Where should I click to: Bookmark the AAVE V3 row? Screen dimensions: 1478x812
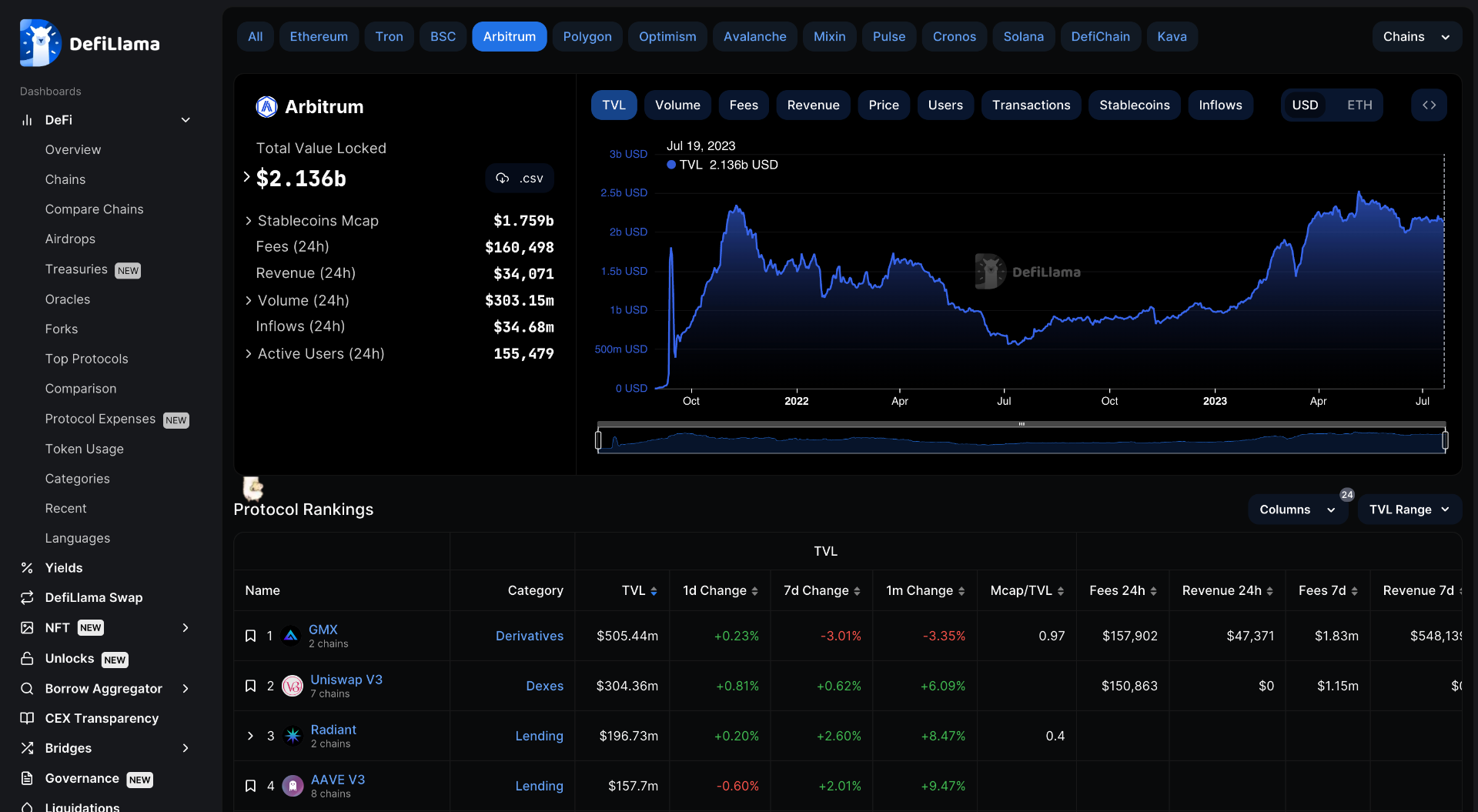point(250,786)
